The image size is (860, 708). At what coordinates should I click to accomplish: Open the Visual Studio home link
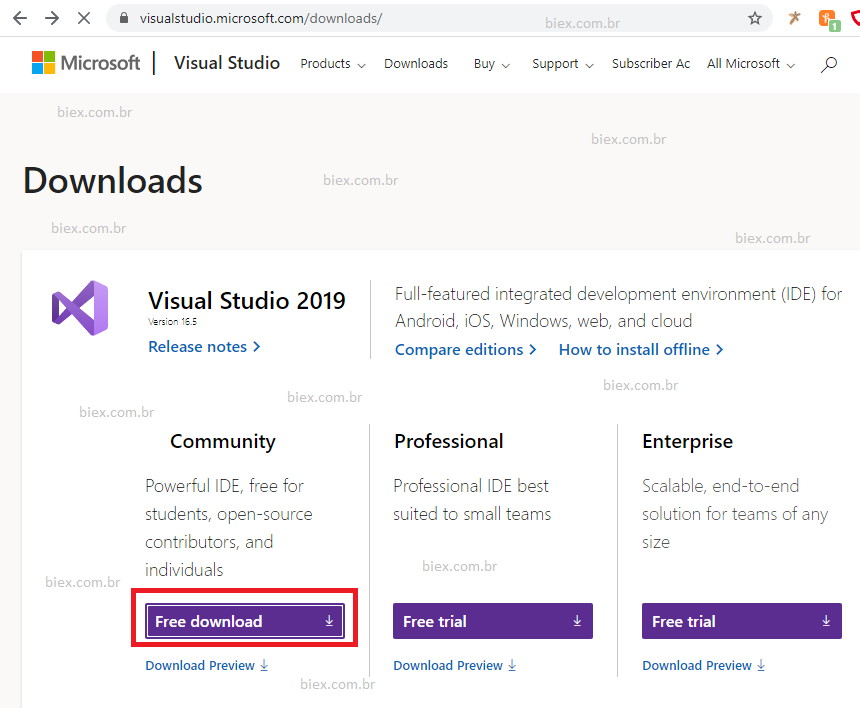(x=227, y=63)
